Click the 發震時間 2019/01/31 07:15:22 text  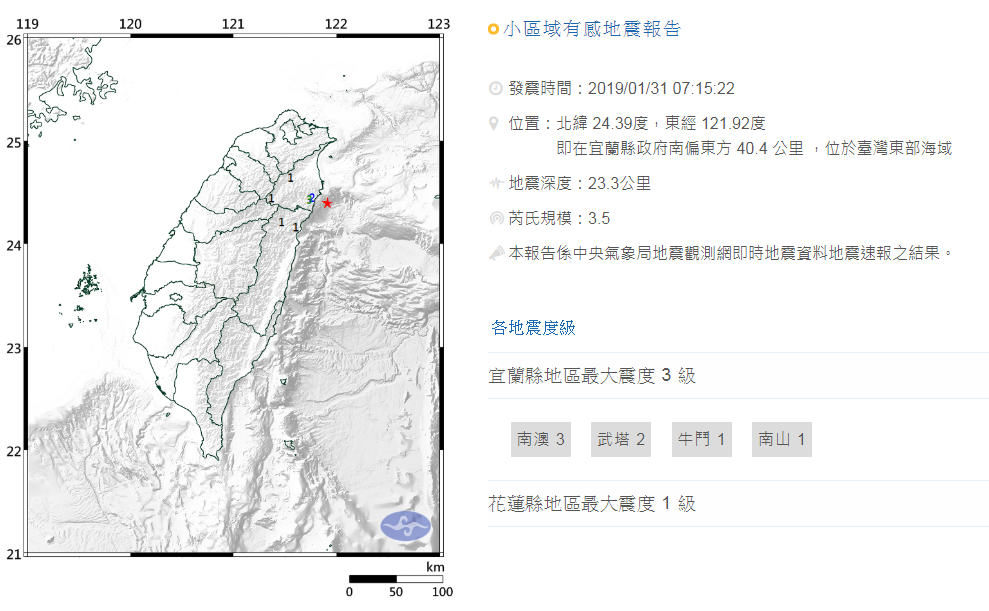[x=621, y=88]
